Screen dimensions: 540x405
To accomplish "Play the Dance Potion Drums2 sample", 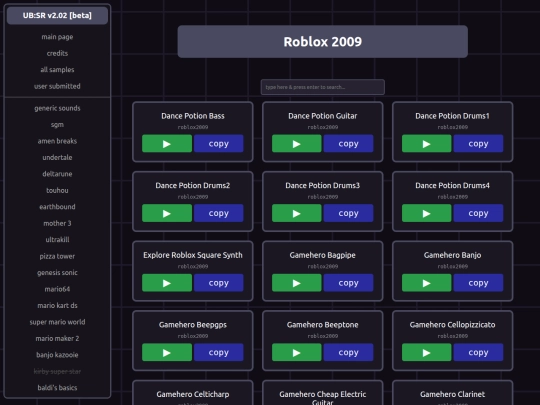I will pos(167,213).
